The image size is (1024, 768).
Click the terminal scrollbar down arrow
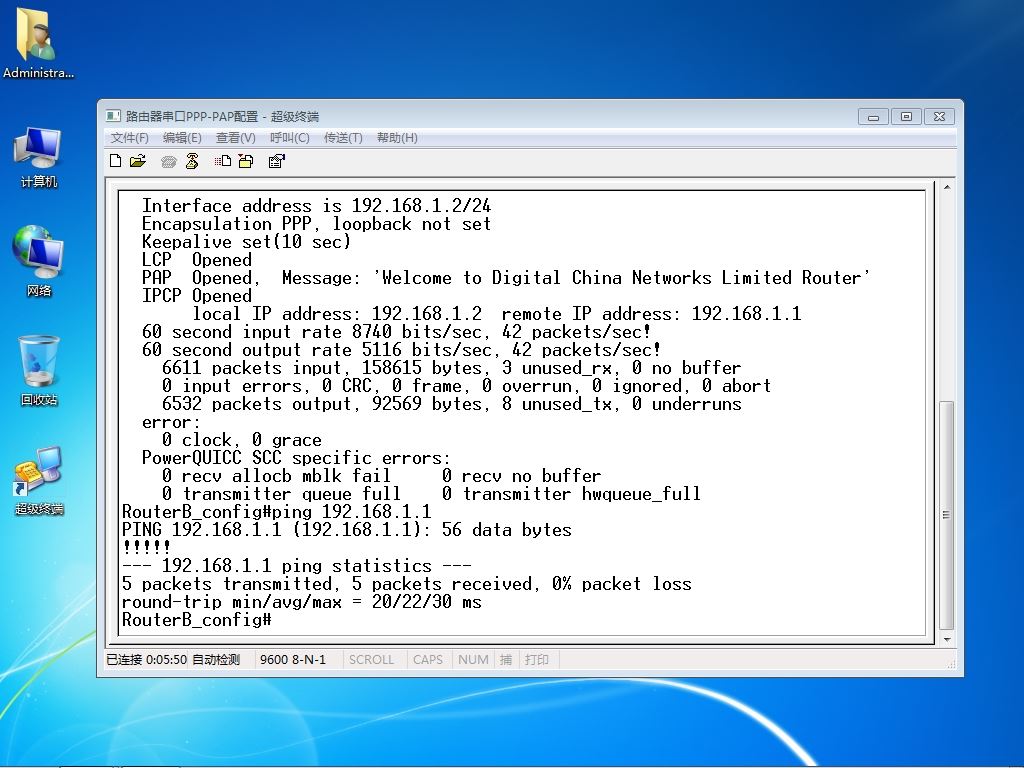tap(946, 640)
